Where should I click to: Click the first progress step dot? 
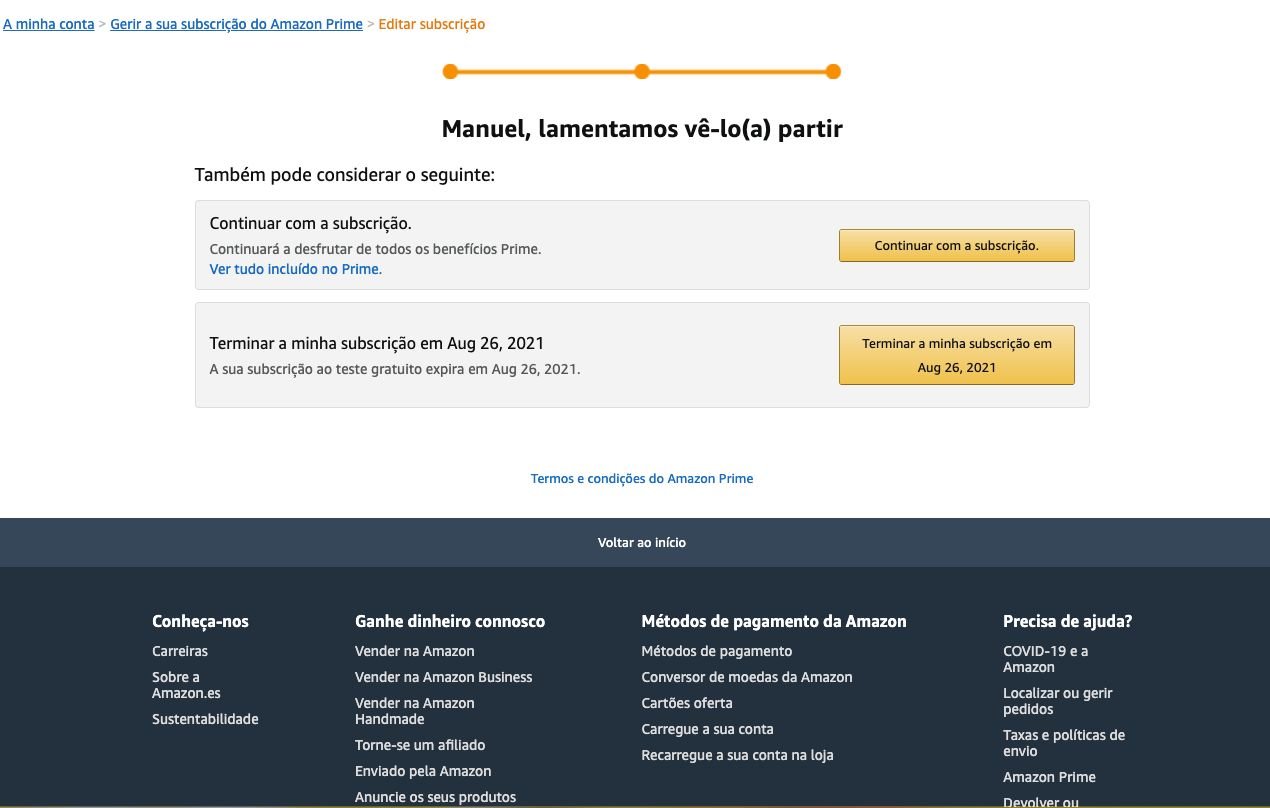click(x=450, y=71)
